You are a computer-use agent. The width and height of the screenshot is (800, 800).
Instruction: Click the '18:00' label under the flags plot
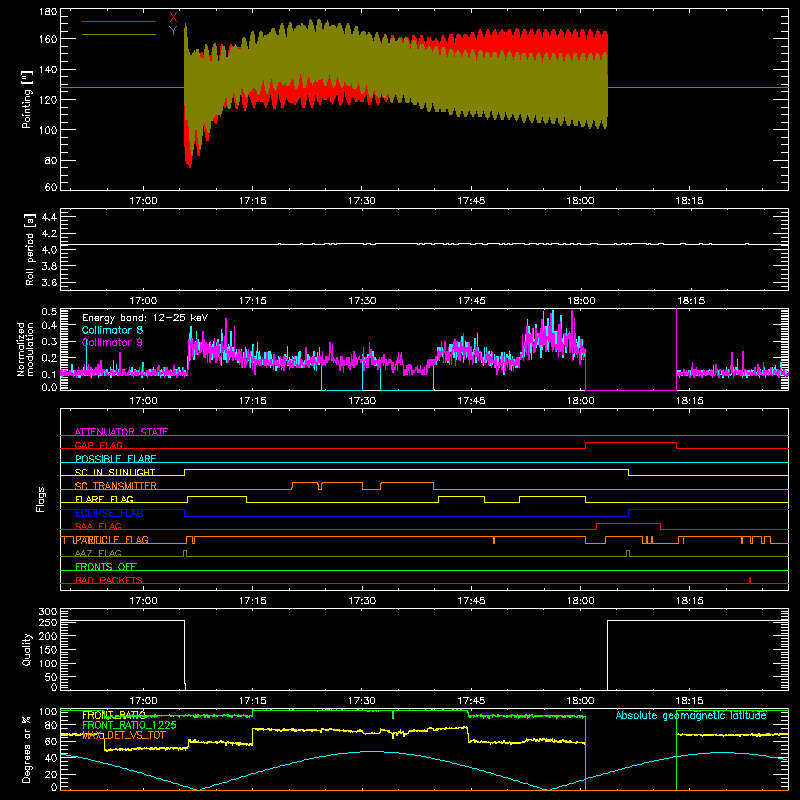(581, 601)
